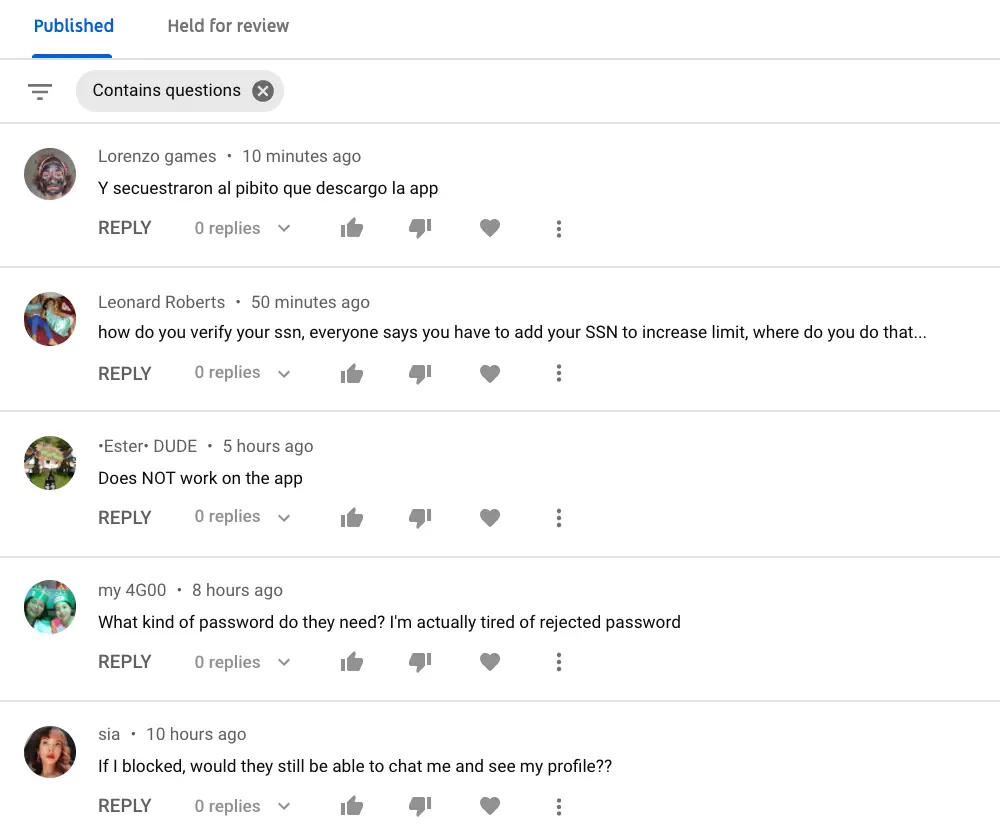Open Leonard Roberts' profile avatar

point(50,319)
